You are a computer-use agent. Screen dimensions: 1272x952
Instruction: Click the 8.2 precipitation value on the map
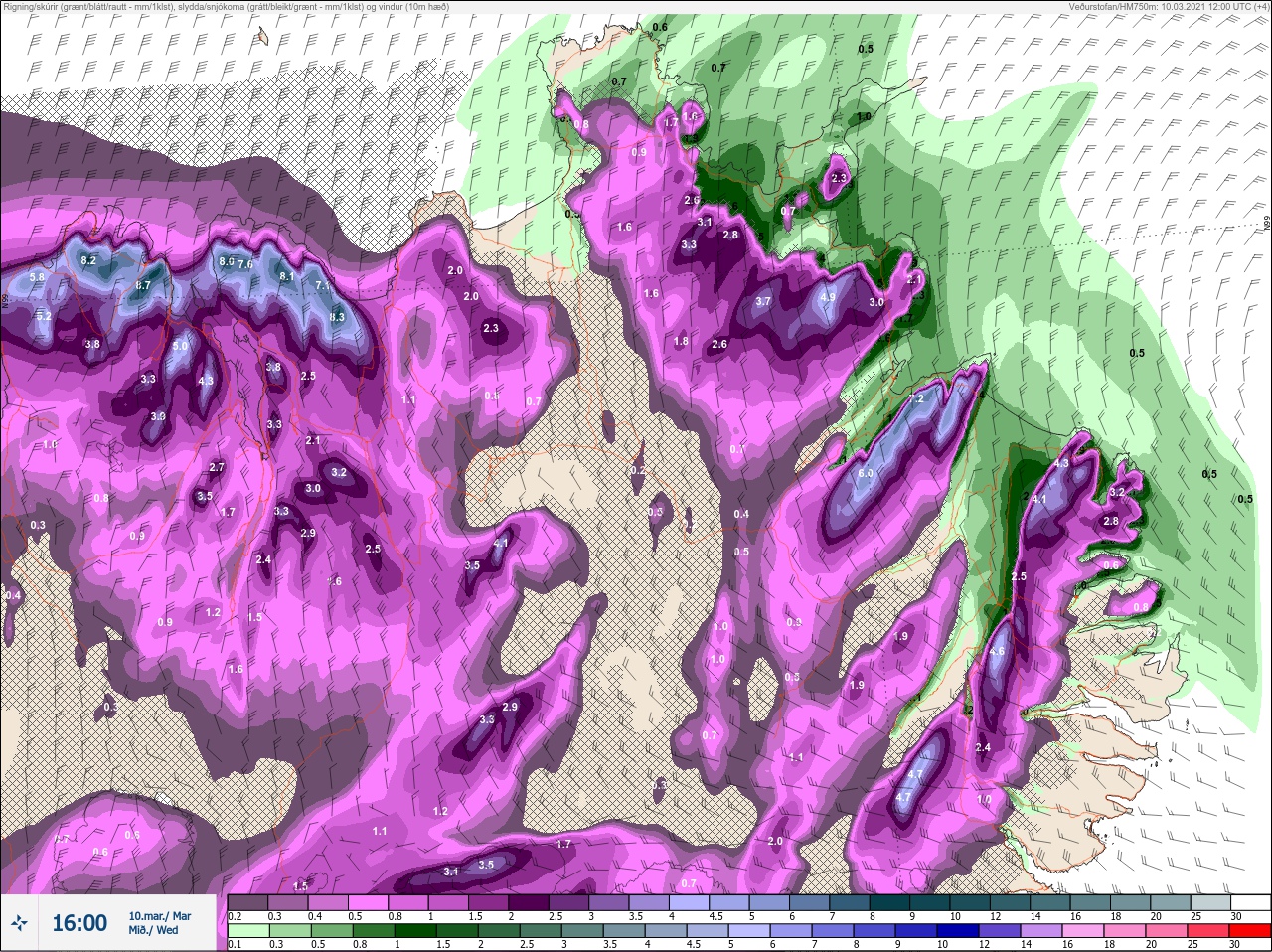pos(88,260)
